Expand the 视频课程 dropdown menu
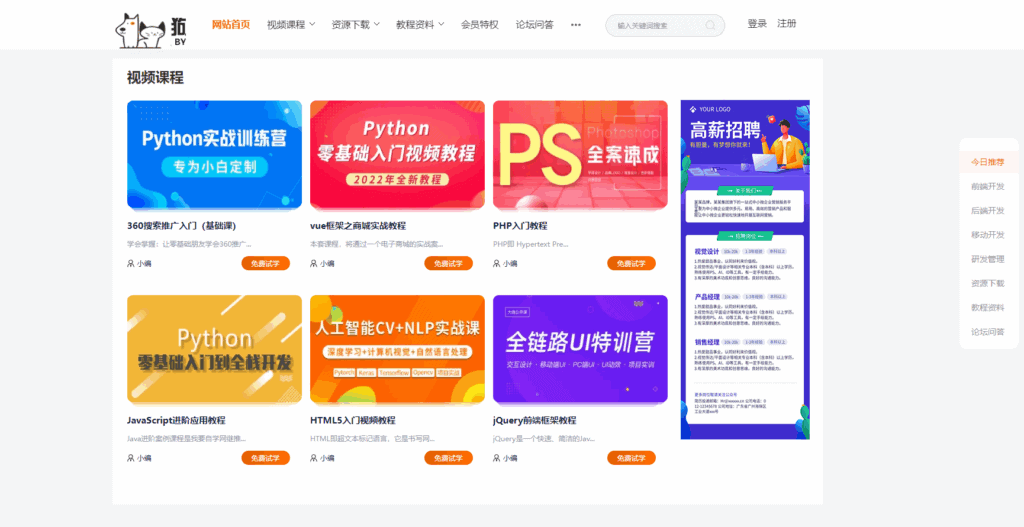Viewport: 1024px width, 527px height. pos(291,25)
